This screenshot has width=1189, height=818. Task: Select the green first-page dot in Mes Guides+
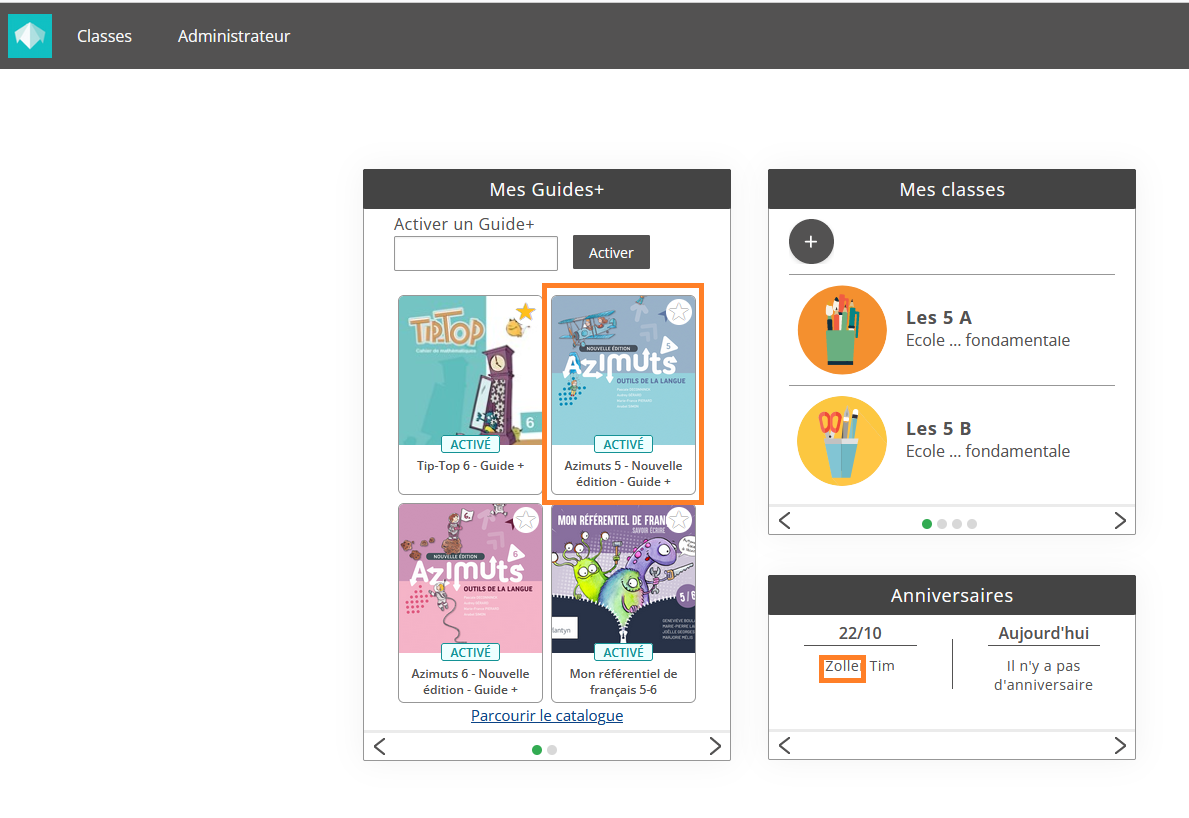point(537,750)
